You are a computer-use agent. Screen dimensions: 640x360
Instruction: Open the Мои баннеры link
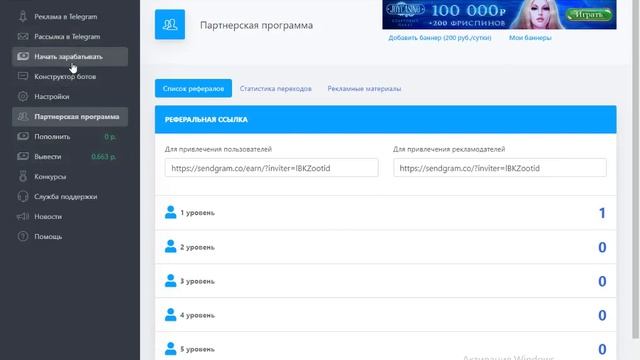click(x=530, y=38)
